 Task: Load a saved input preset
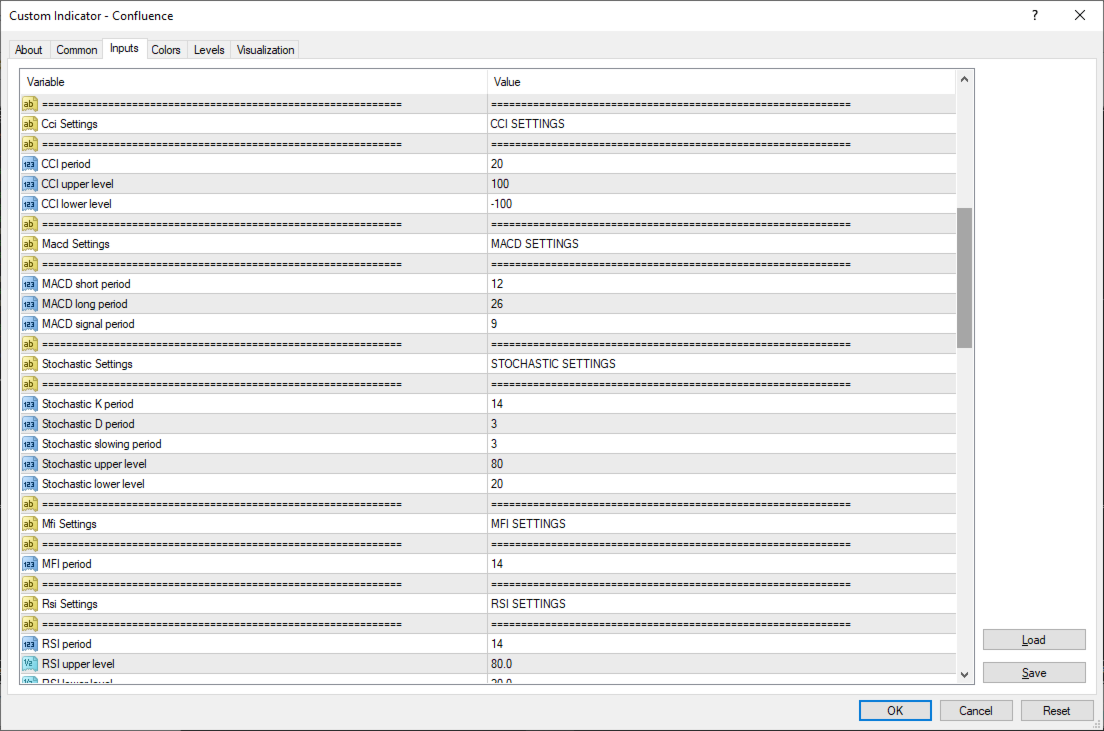(1034, 639)
